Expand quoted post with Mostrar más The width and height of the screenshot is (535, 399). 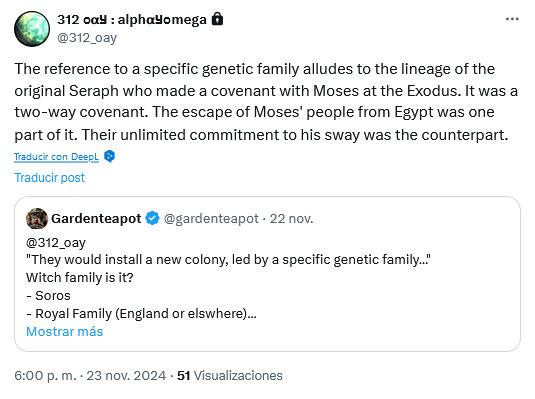click(64, 331)
